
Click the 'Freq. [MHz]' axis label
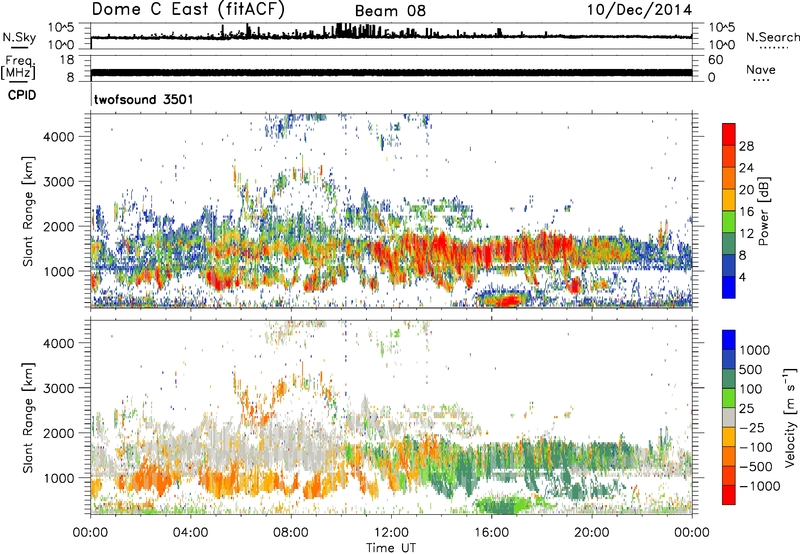[x=18, y=68]
